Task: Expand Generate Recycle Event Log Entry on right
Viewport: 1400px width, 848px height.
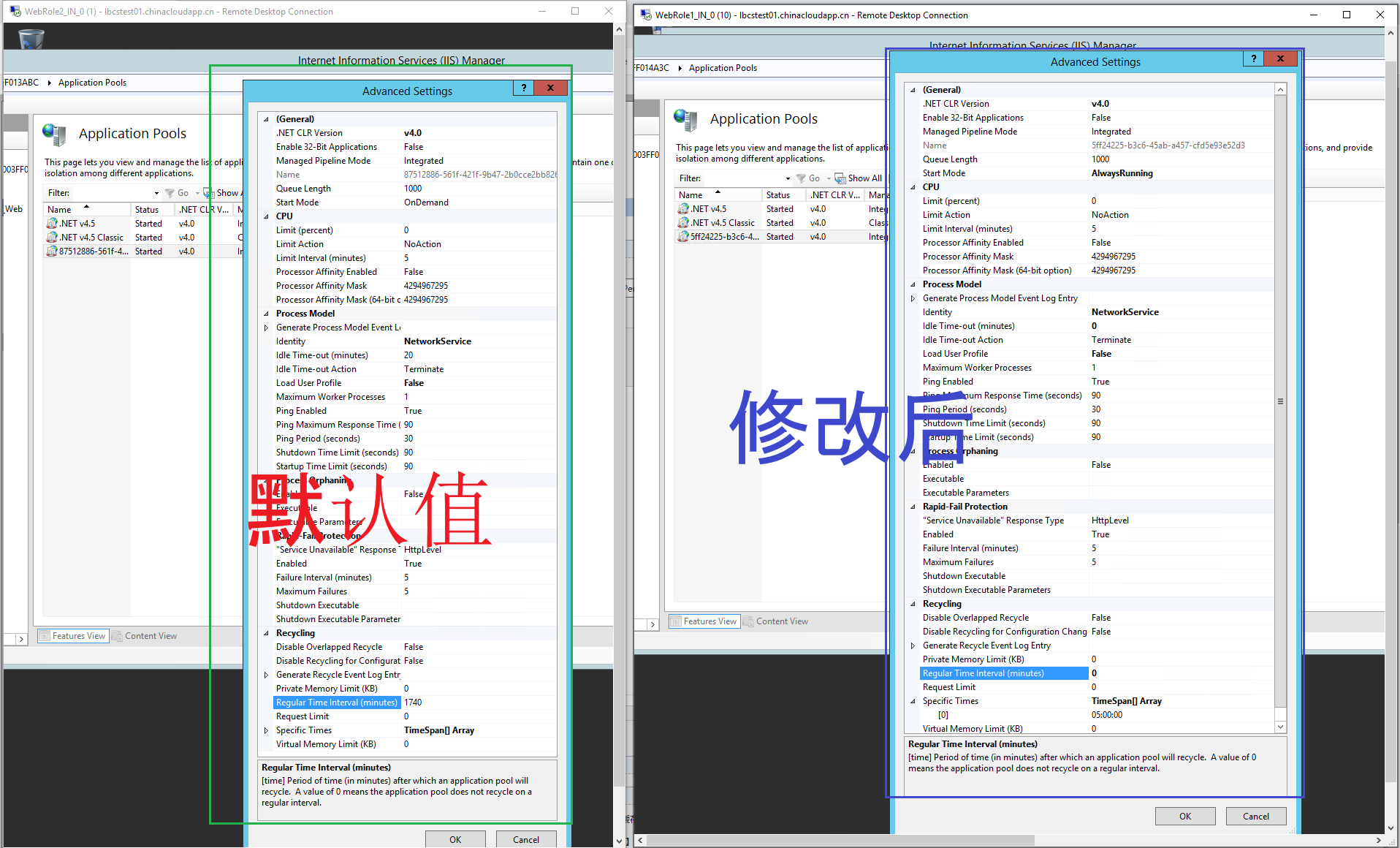Action: coord(913,646)
